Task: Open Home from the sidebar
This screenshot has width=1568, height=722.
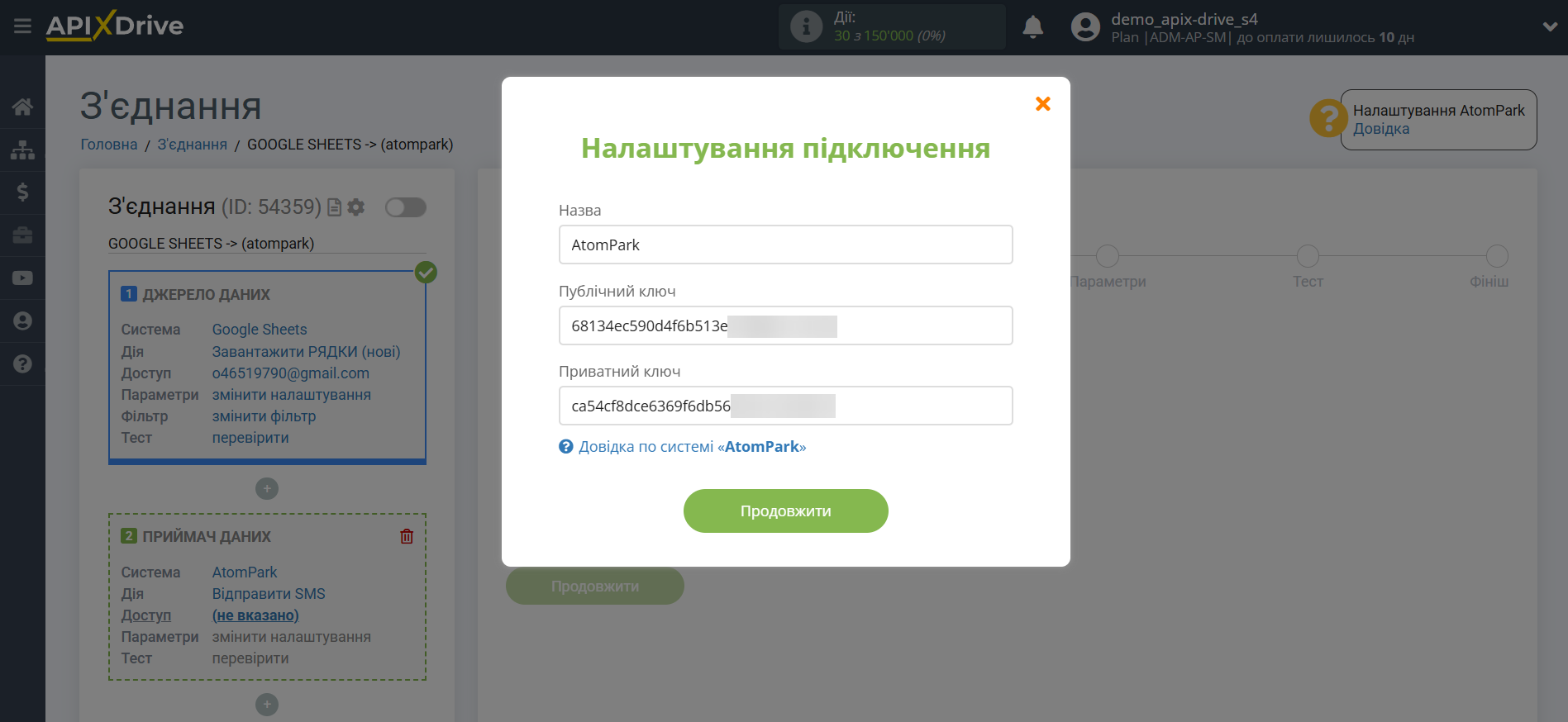Action: pyautogui.click(x=22, y=107)
